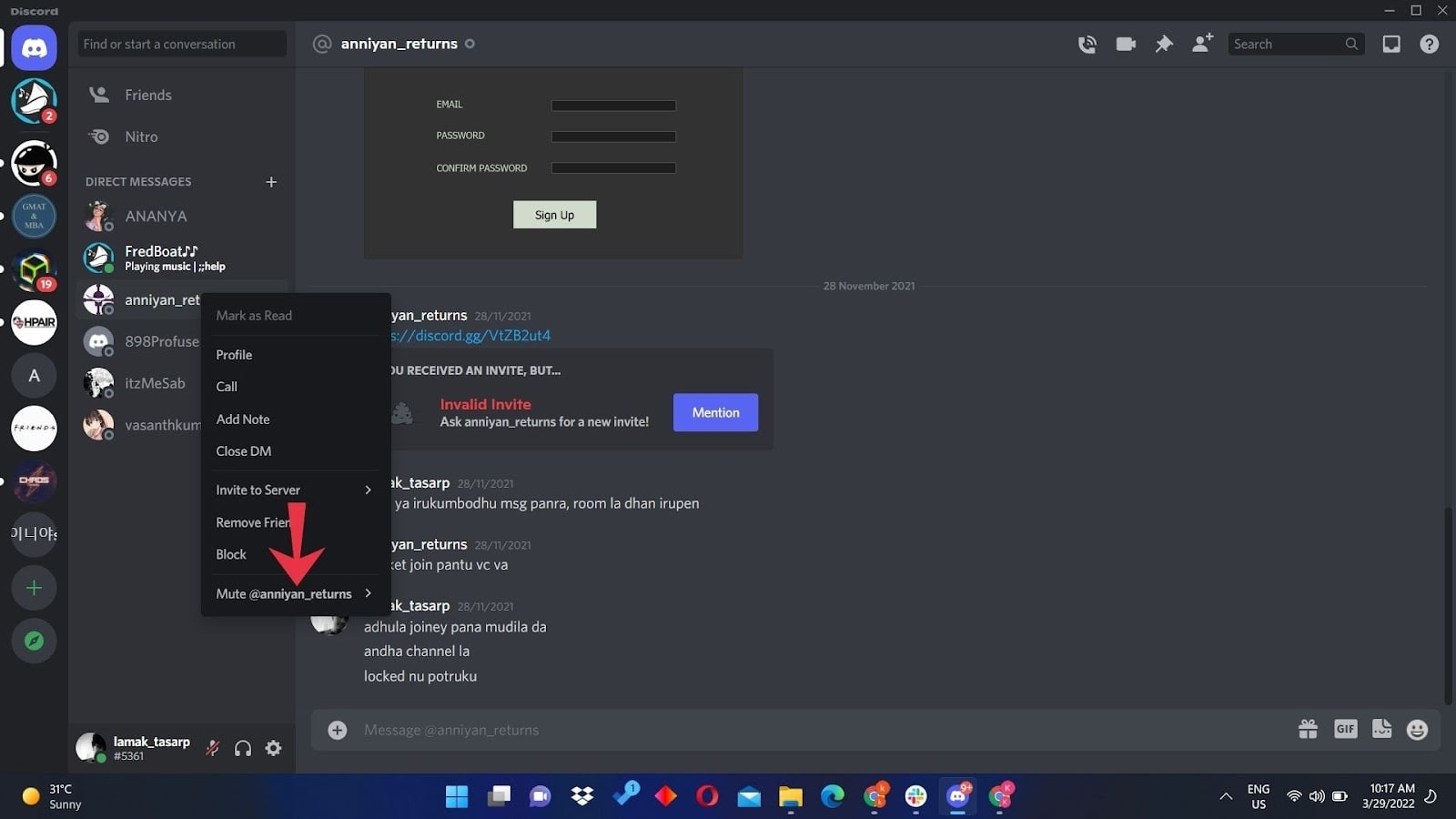Open the Friends logo server
Image resolution: width=1456 pixels, height=819 pixels.
point(35,428)
